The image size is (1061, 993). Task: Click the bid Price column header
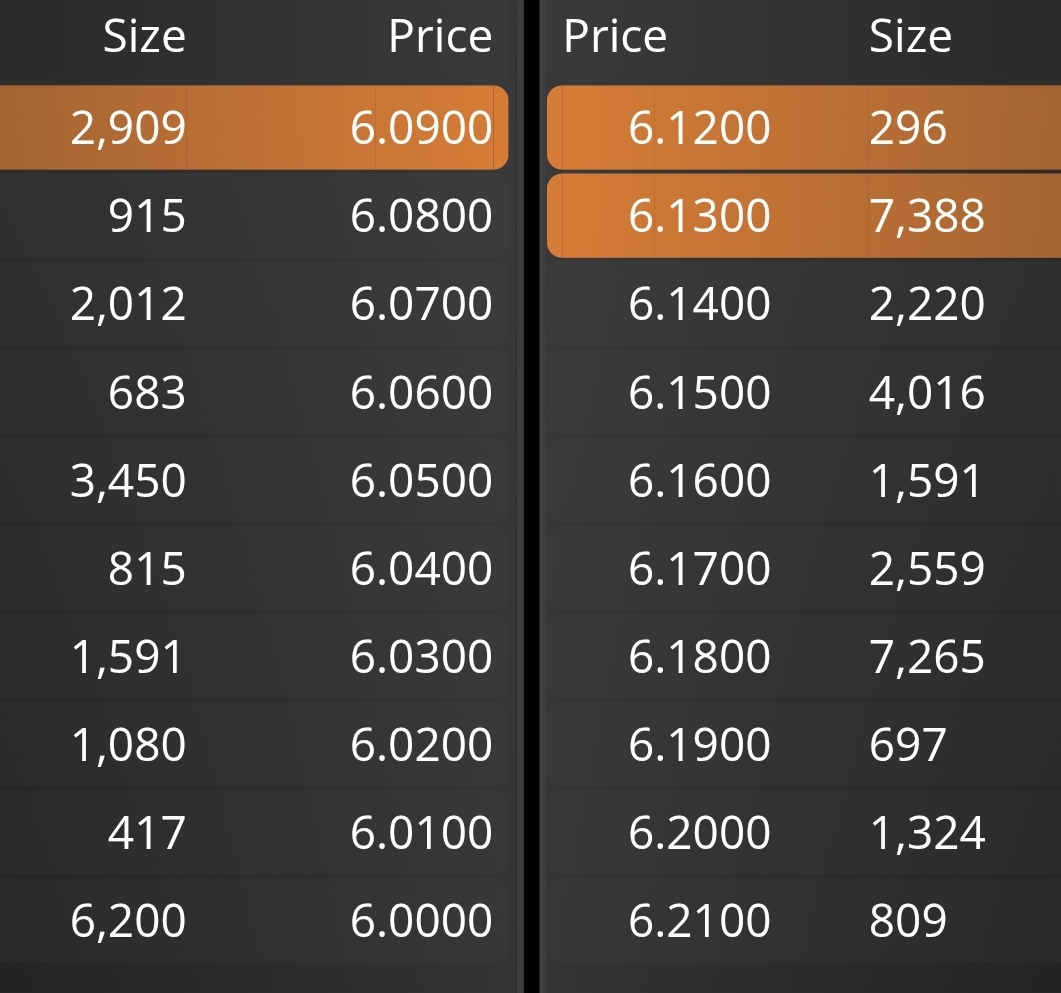coord(441,36)
